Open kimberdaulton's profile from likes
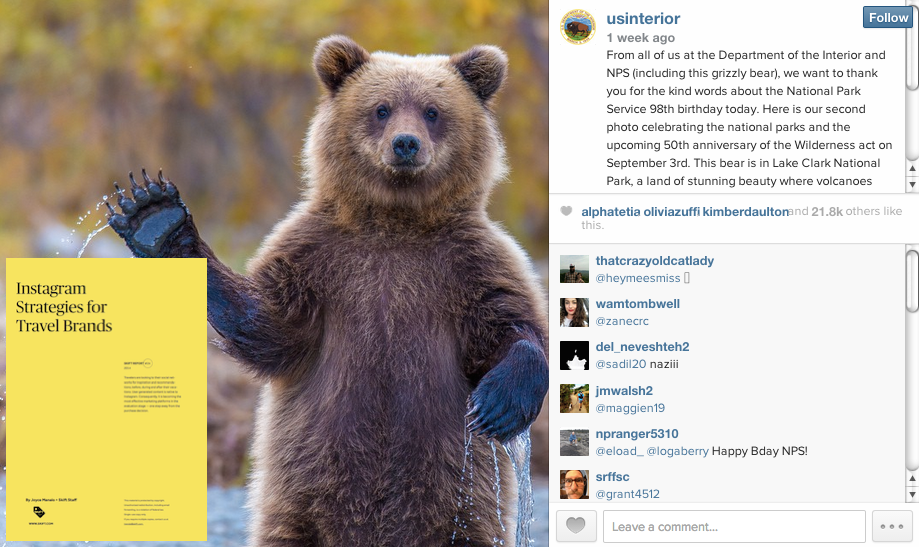This screenshot has width=919, height=547. [x=746, y=212]
